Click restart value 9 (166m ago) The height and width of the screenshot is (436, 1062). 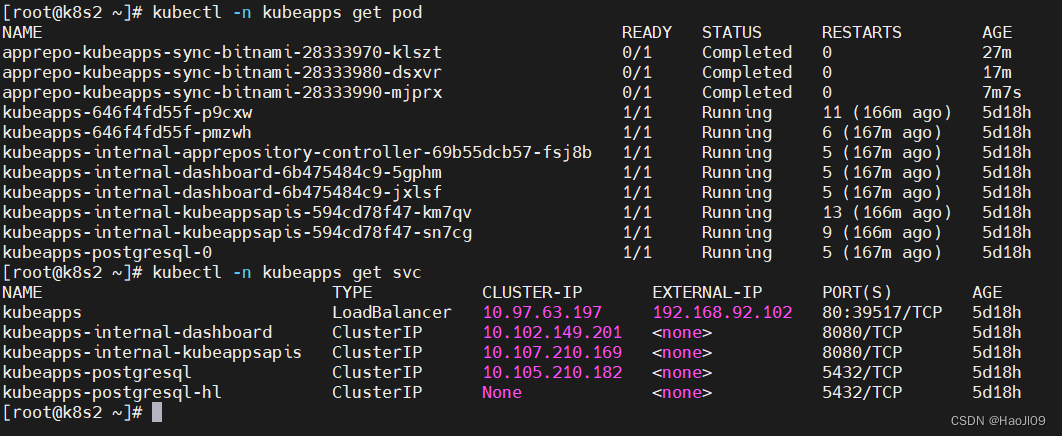882,233
